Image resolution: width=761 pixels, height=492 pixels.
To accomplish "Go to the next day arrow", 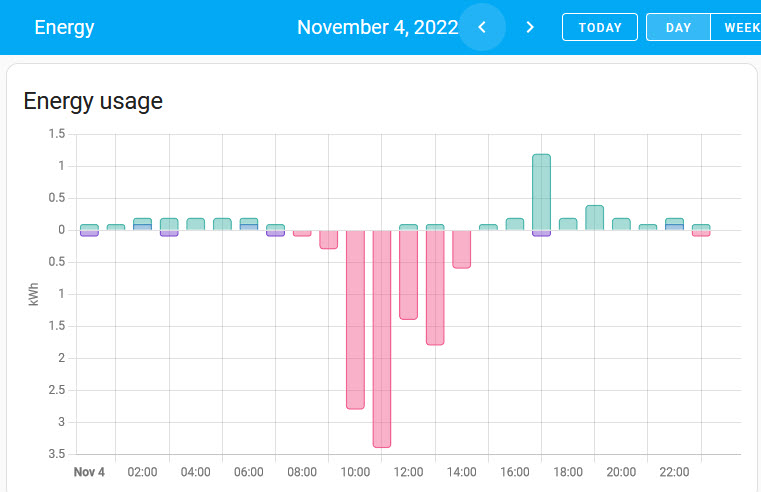I will [530, 27].
